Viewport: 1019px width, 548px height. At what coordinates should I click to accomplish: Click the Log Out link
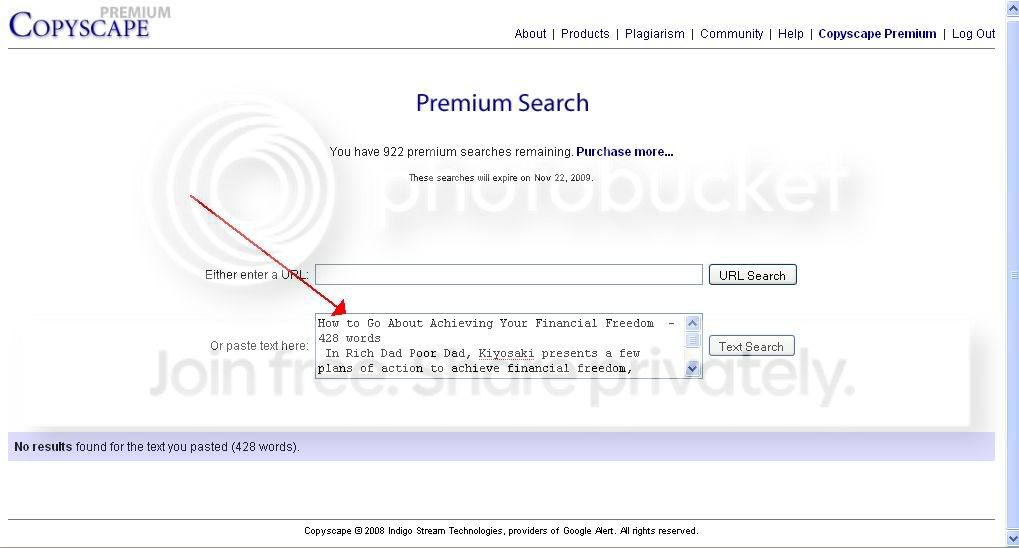coord(973,34)
